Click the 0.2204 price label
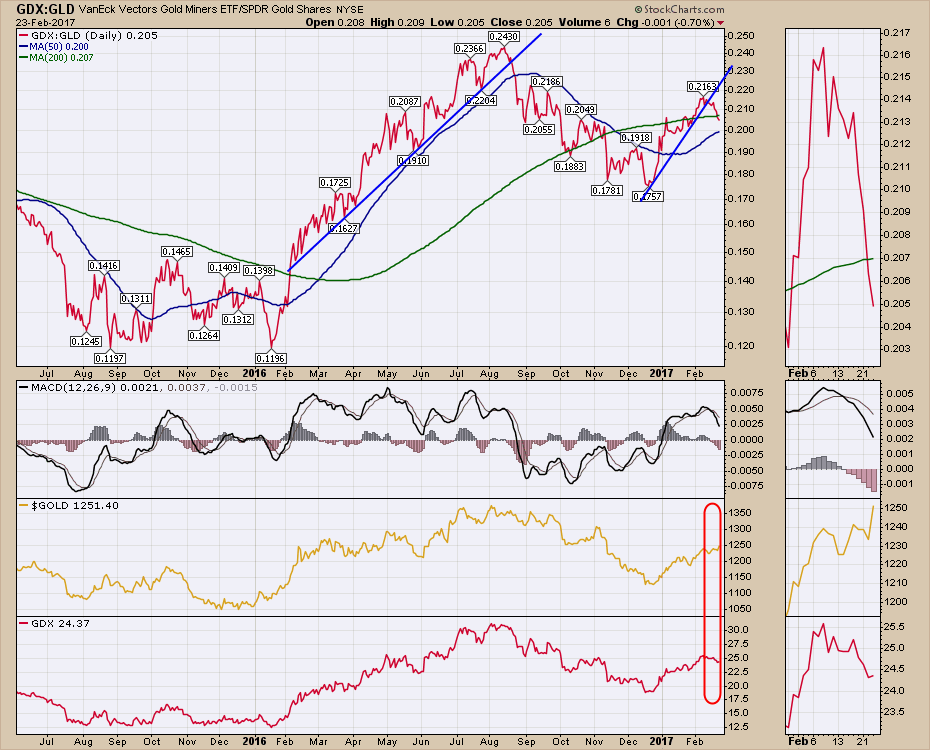The image size is (930, 750). (481, 101)
